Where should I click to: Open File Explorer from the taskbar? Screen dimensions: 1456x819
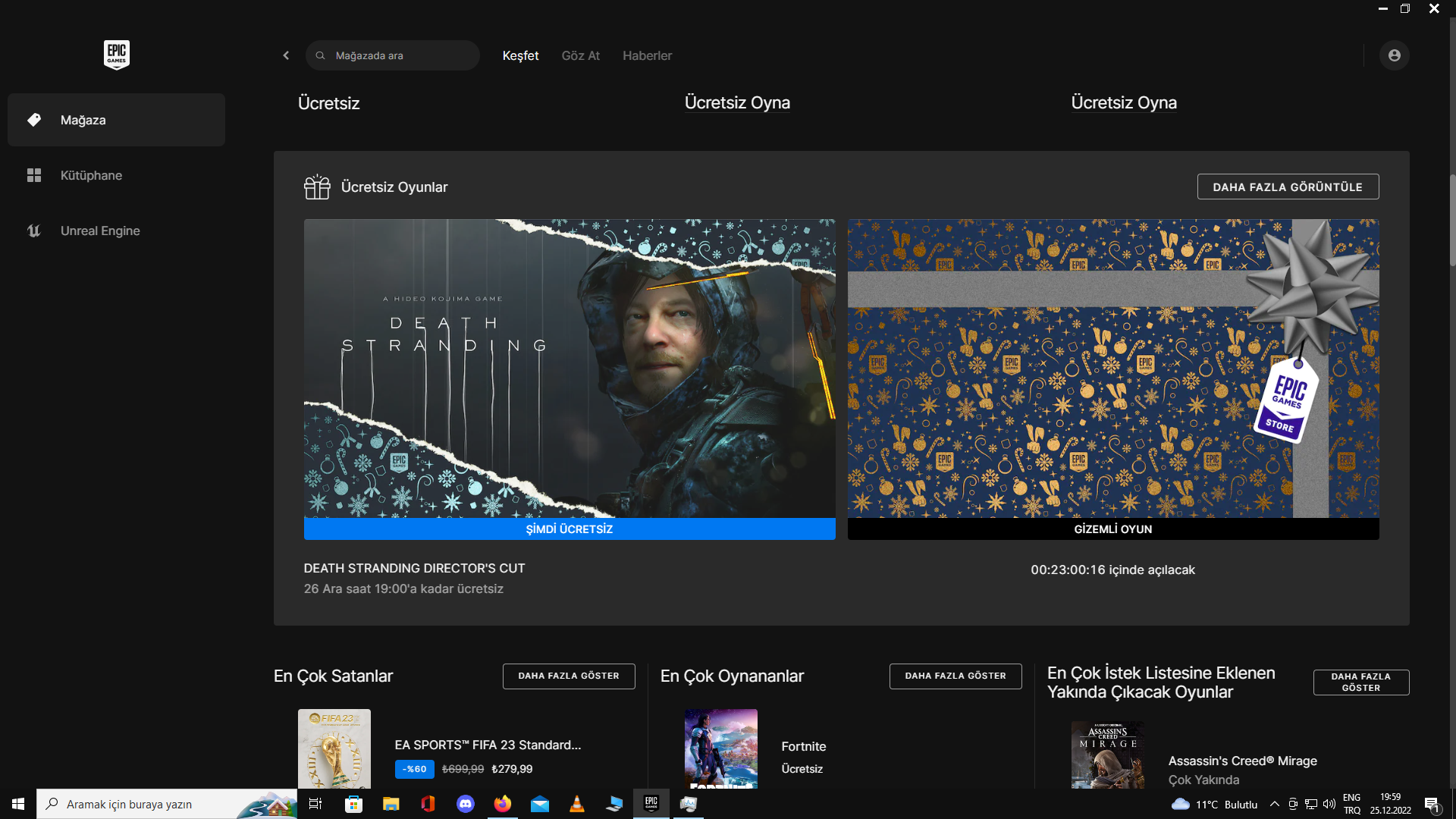coord(391,804)
